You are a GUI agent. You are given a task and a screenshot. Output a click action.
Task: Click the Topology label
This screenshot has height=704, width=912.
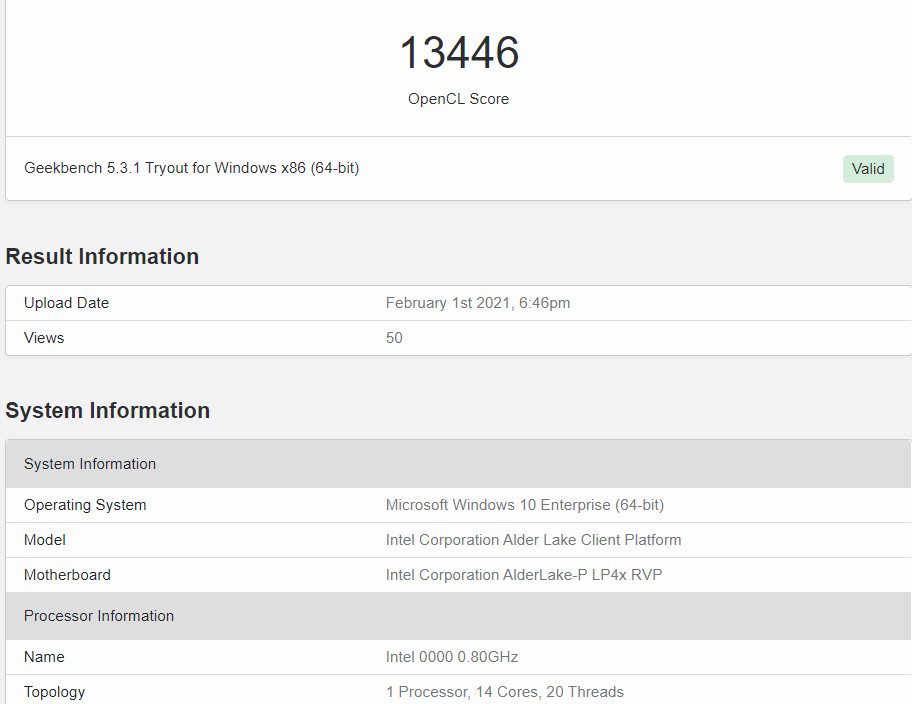pyautogui.click(x=54, y=692)
